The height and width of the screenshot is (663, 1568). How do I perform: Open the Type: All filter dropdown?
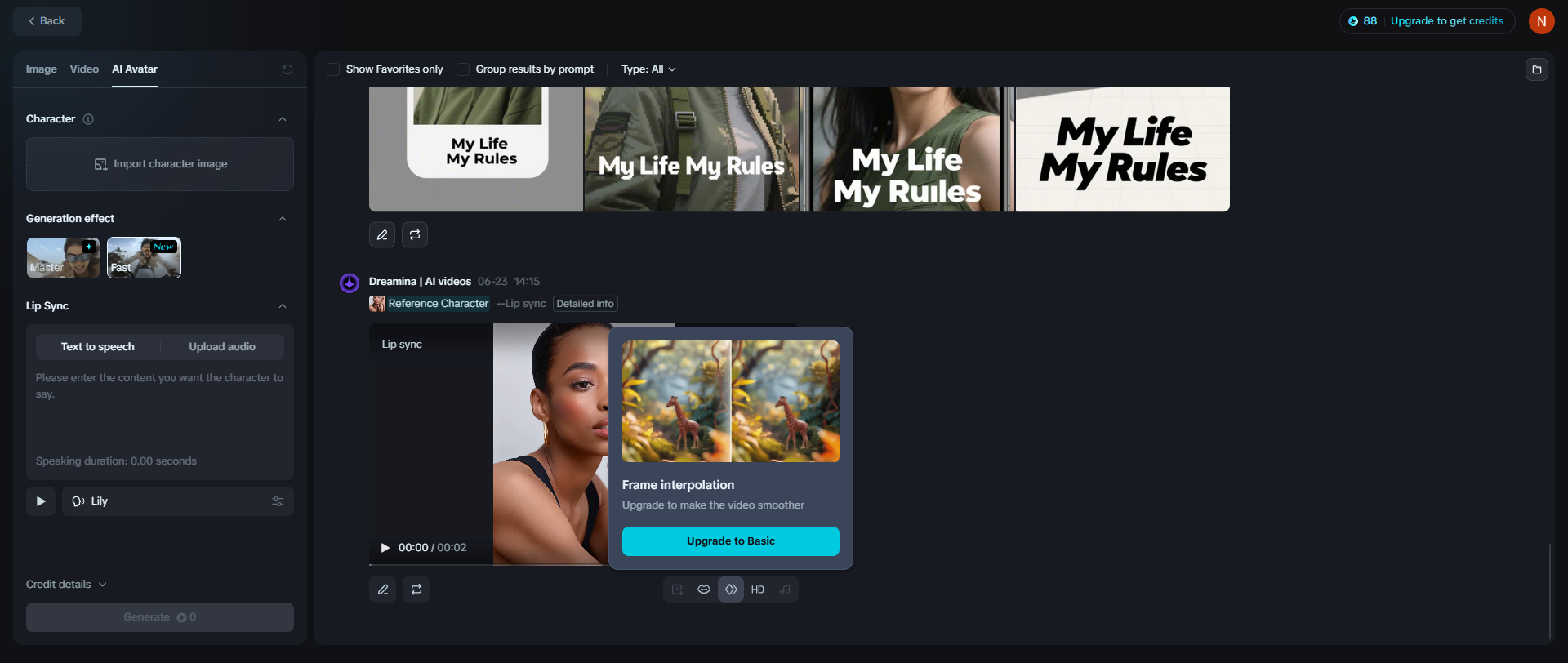pyautogui.click(x=648, y=69)
